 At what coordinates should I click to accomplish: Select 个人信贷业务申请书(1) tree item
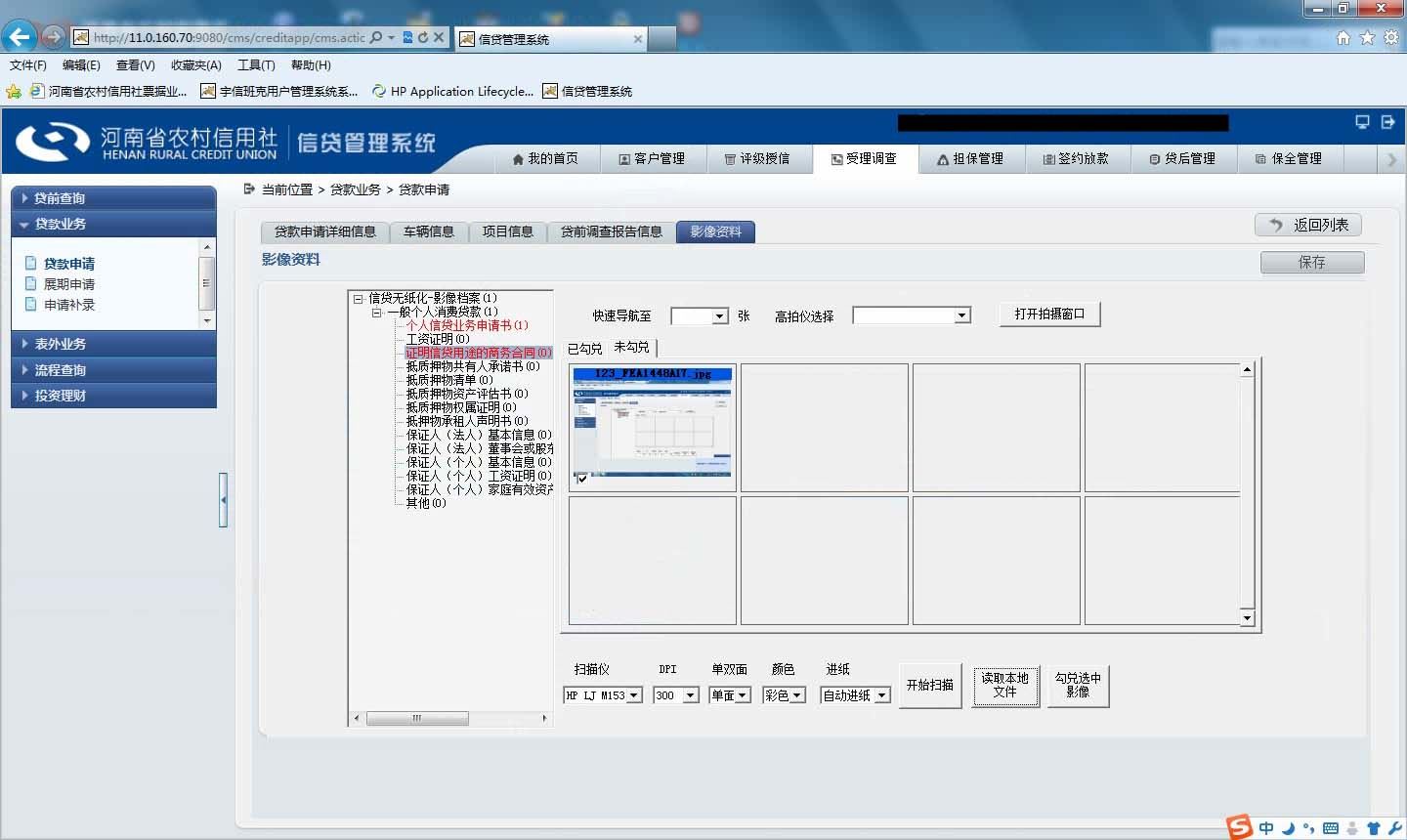(467, 325)
